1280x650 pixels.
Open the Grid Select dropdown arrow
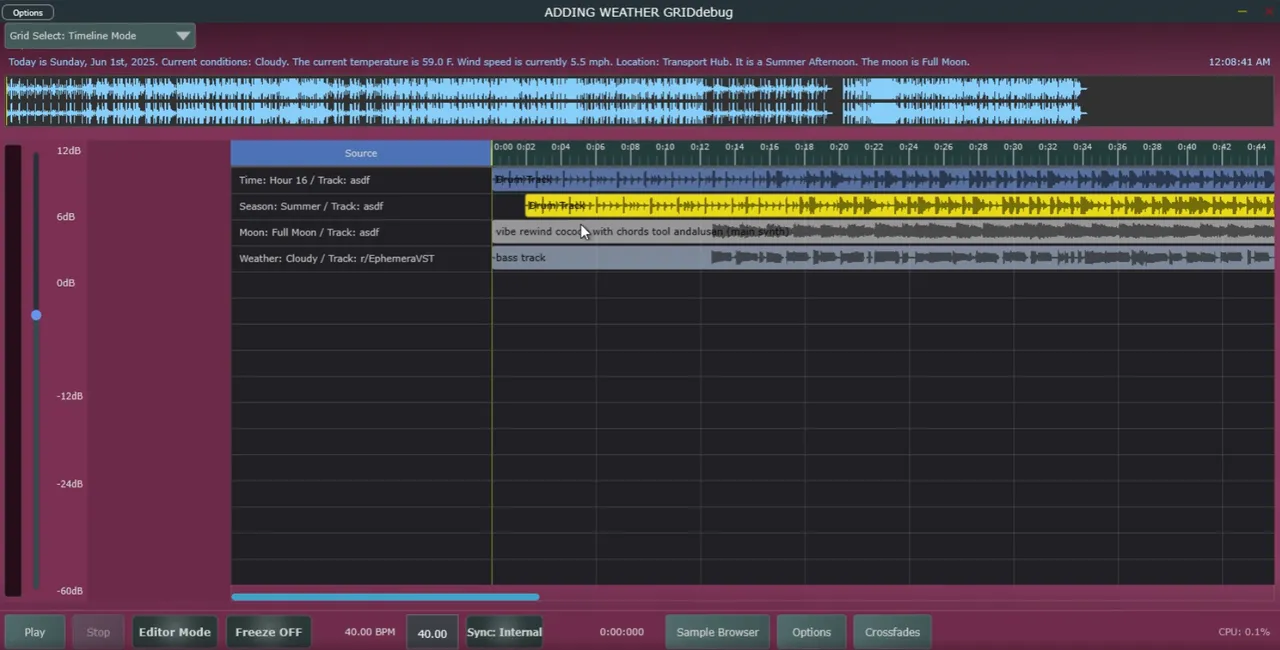pos(183,36)
